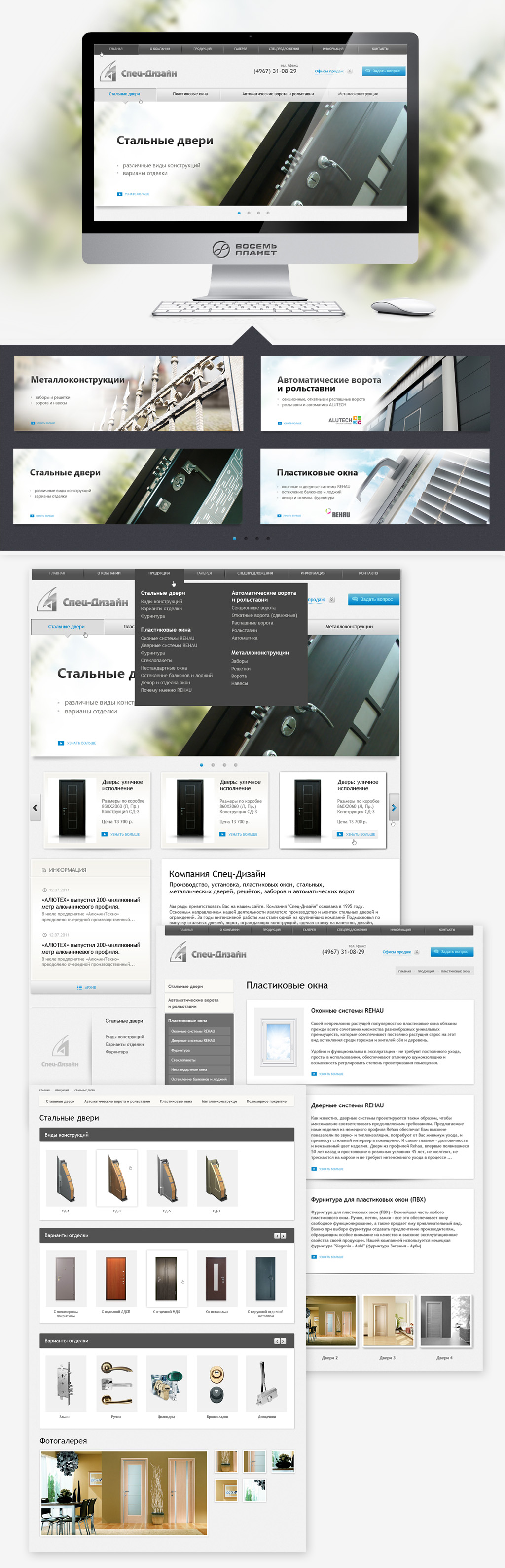The width and height of the screenshot is (505, 1568).
Task: Select first hero slider dot on the iMac screen
Action: [239, 213]
